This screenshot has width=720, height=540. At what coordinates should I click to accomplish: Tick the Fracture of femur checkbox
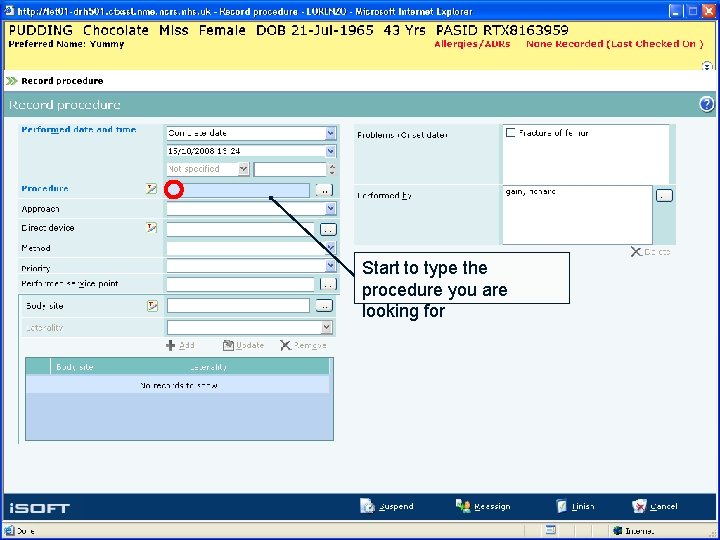510,133
